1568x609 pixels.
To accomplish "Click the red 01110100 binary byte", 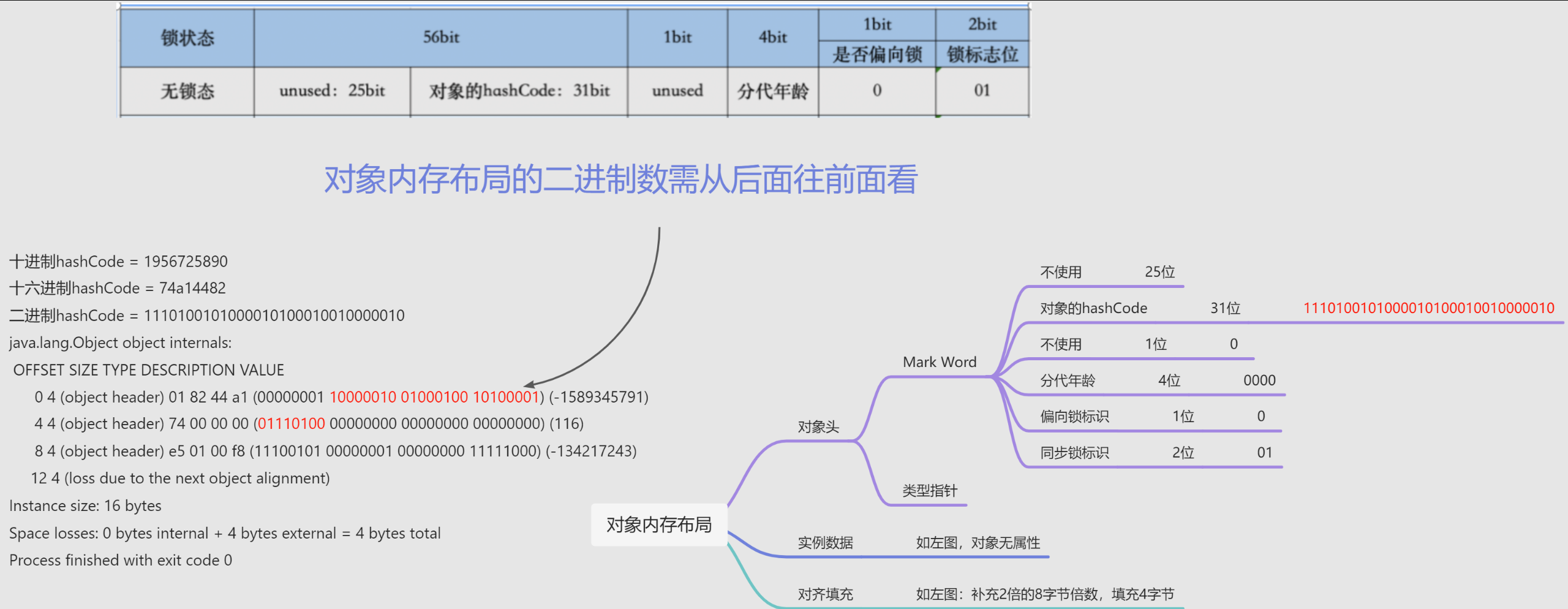I will tap(291, 423).
